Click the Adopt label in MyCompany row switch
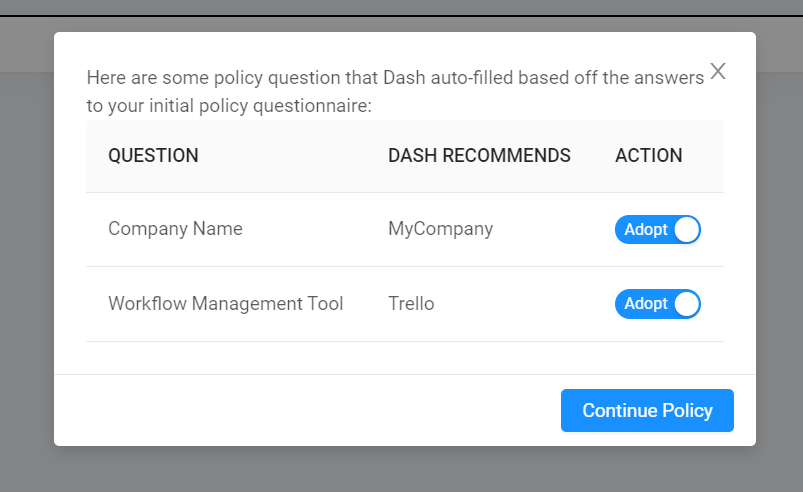Image resolution: width=803 pixels, height=492 pixels. (645, 229)
